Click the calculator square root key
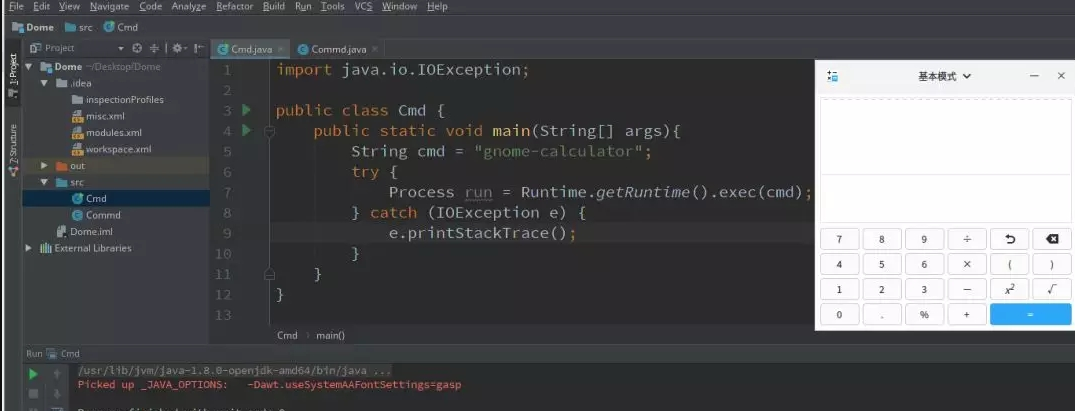1075x411 pixels. pyautogui.click(x=1052, y=290)
